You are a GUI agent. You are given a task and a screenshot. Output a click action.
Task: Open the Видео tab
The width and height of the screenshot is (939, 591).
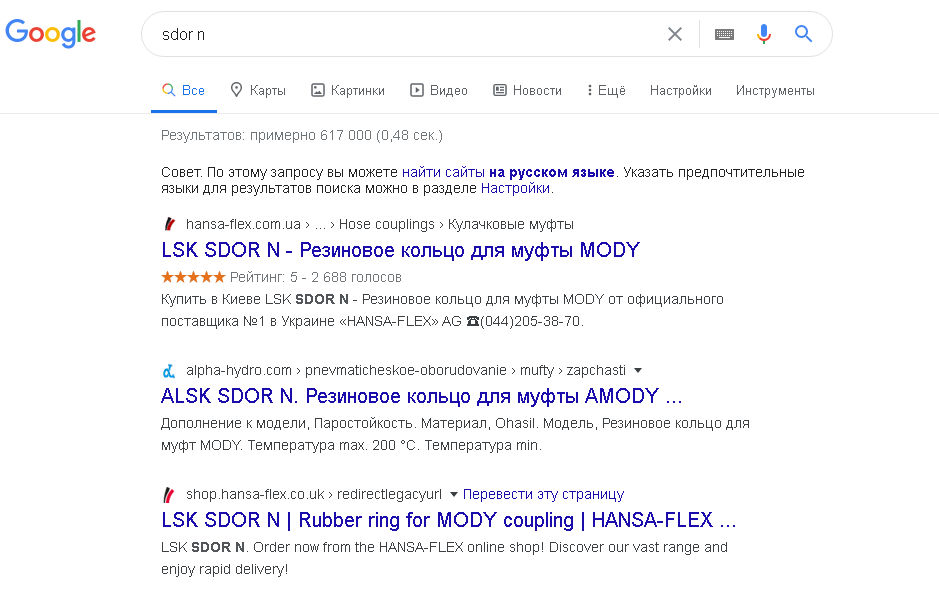[439, 90]
